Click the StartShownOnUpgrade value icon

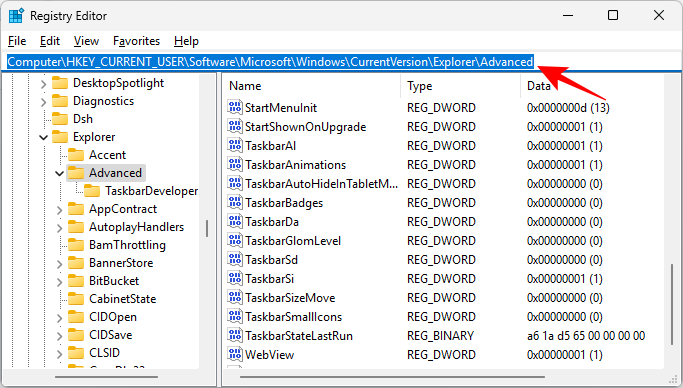point(235,126)
